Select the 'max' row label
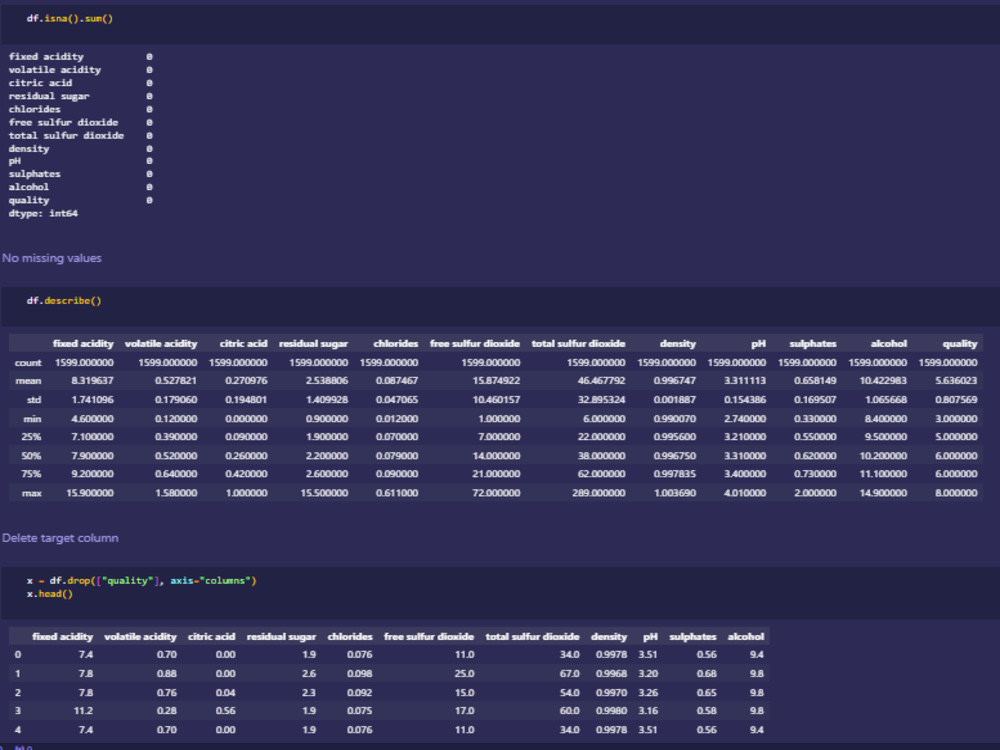The image size is (1000, 750). [x=32, y=493]
